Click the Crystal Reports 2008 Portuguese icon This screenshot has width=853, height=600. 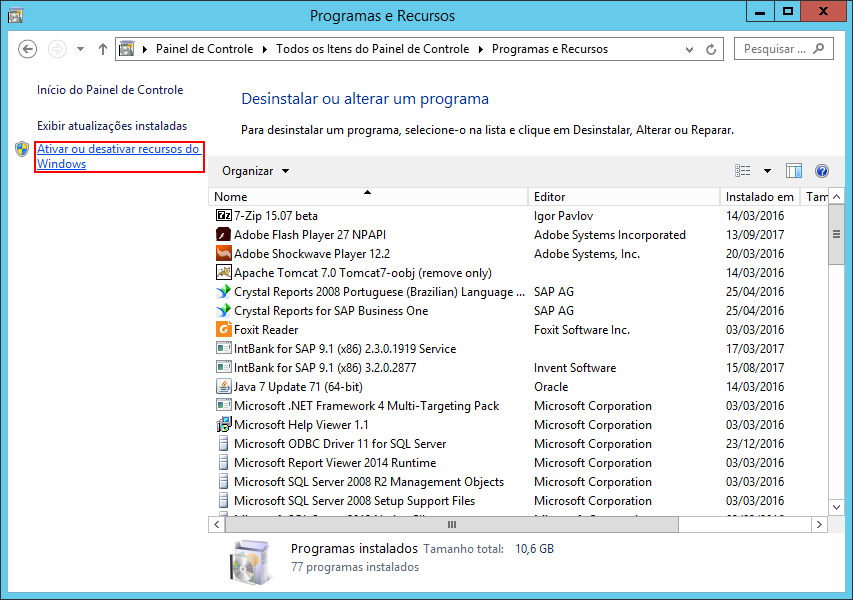(224, 292)
